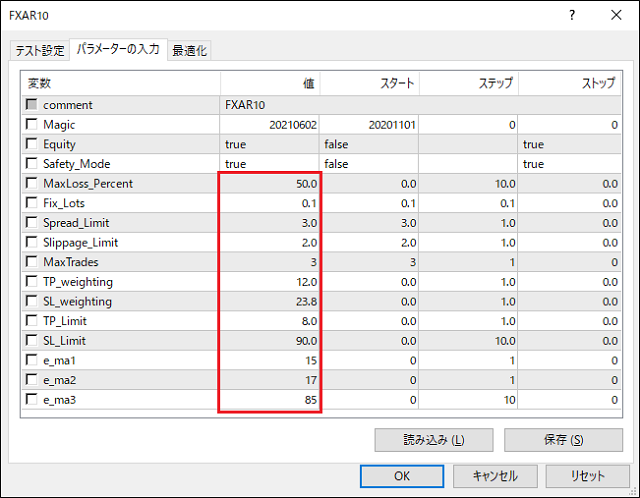The image size is (640, 498).
Task: Open the Safety_Mode start false cell
Action: [x=369, y=164]
